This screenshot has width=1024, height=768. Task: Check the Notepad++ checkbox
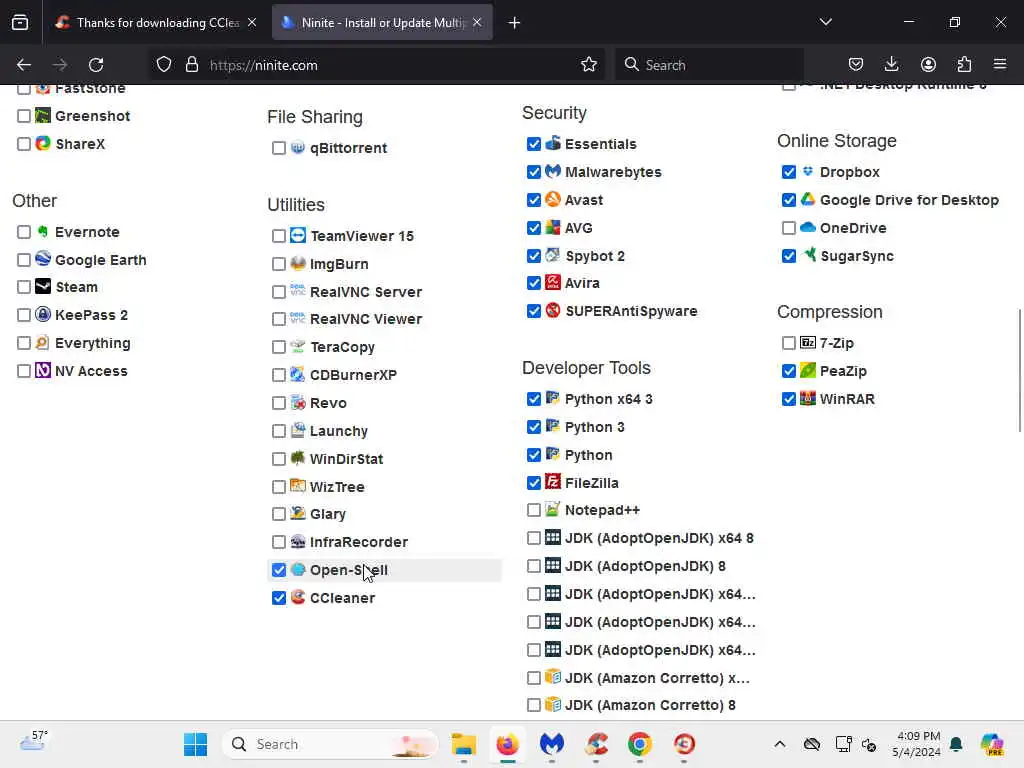pos(534,510)
